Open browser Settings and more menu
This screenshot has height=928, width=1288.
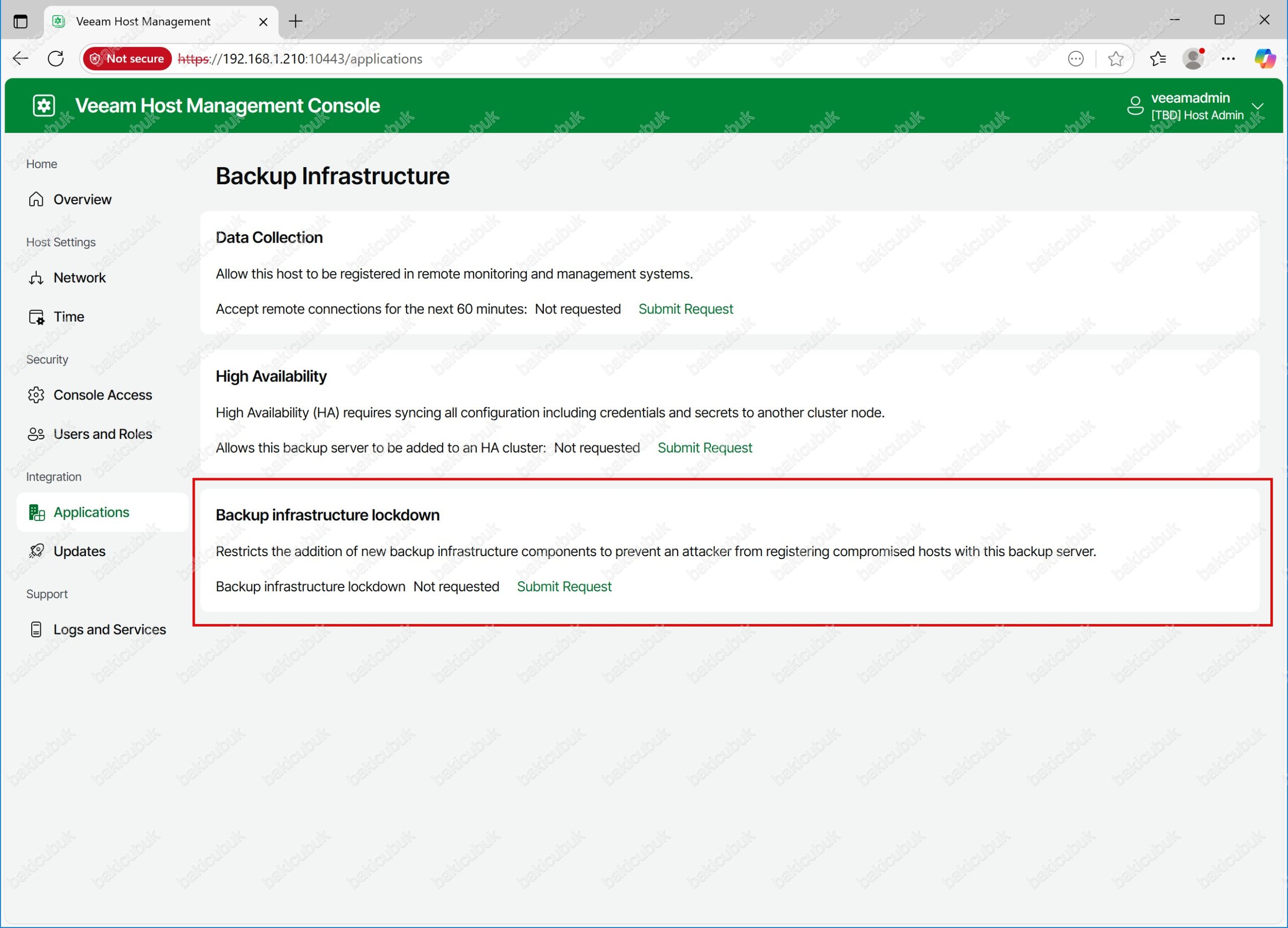(1228, 58)
